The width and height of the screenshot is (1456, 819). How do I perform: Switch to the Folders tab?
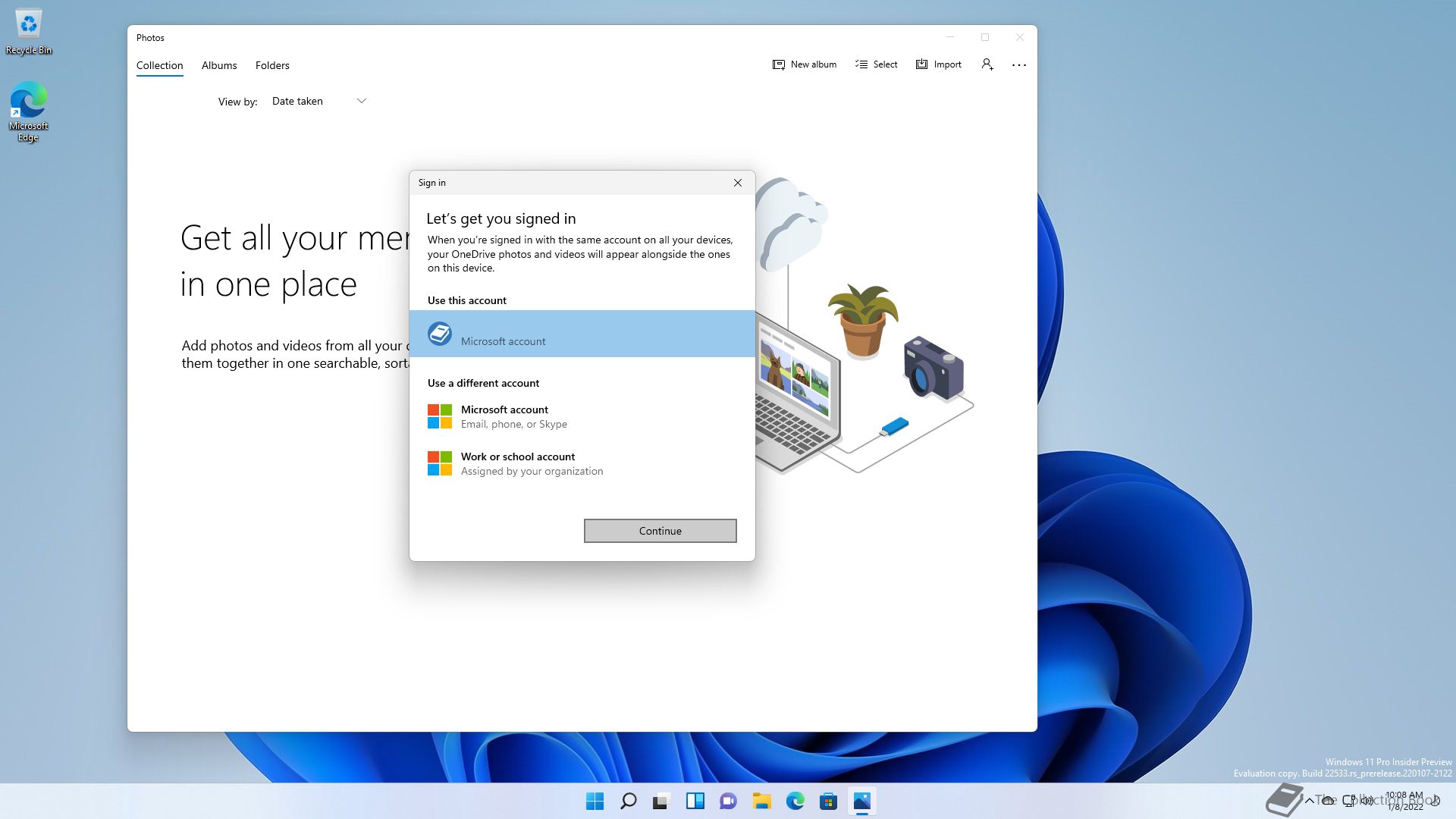click(x=272, y=65)
